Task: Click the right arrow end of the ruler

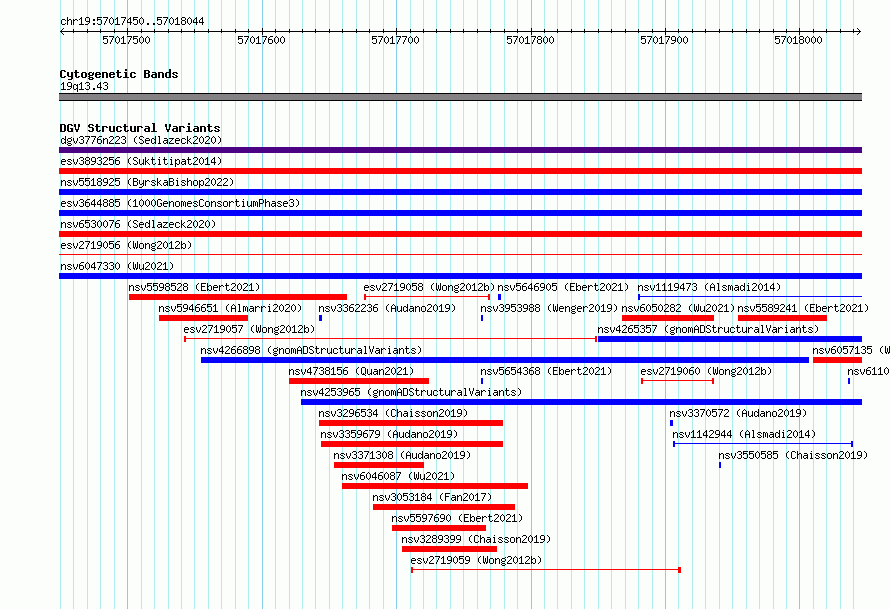Action: click(x=859, y=31)
